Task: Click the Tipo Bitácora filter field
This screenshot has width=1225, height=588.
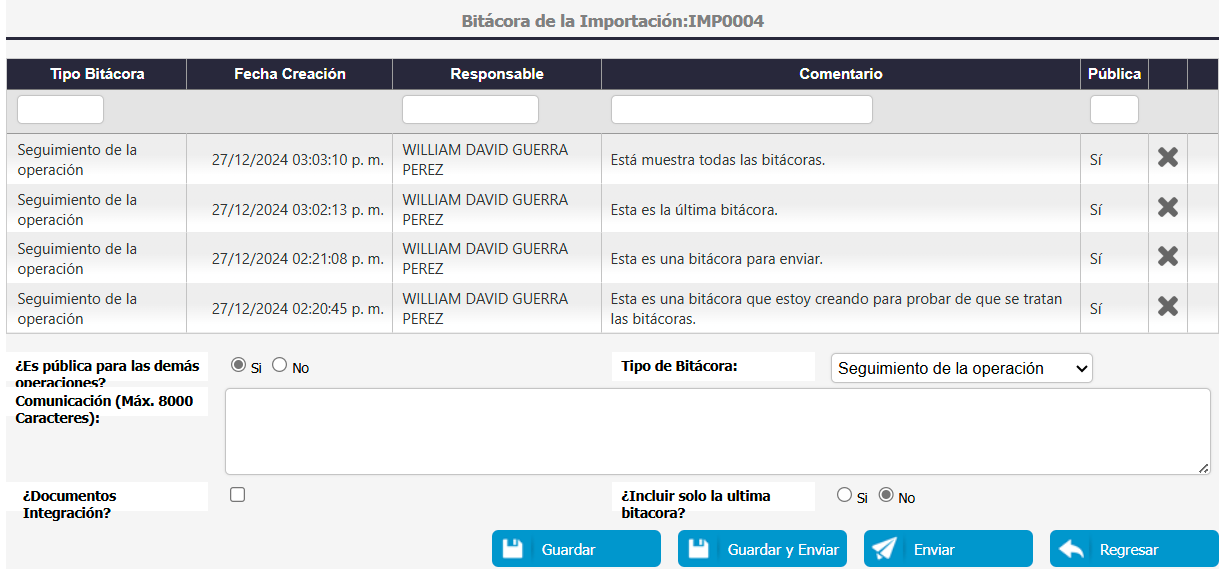Action: point(60,109)
